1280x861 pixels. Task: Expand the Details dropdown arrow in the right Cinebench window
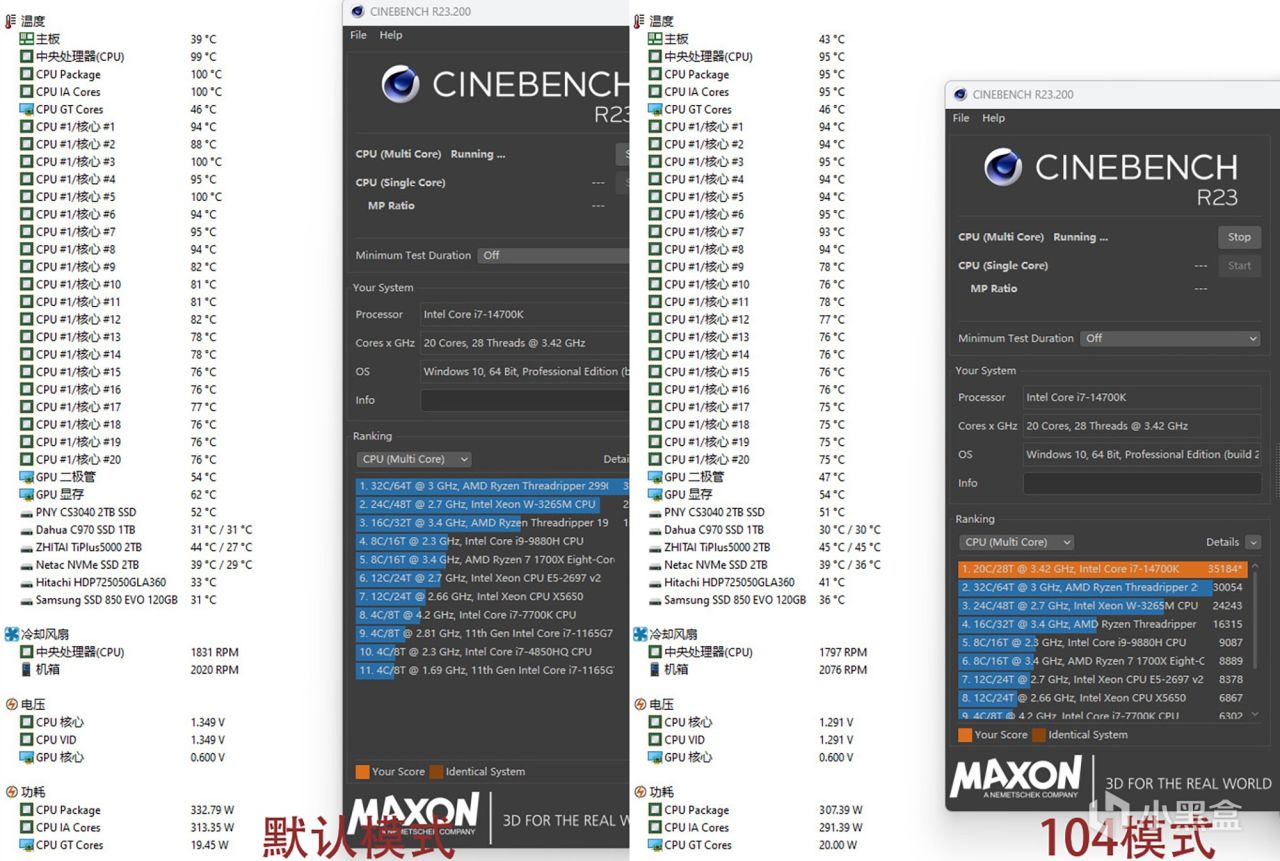tap(1253, 542)
